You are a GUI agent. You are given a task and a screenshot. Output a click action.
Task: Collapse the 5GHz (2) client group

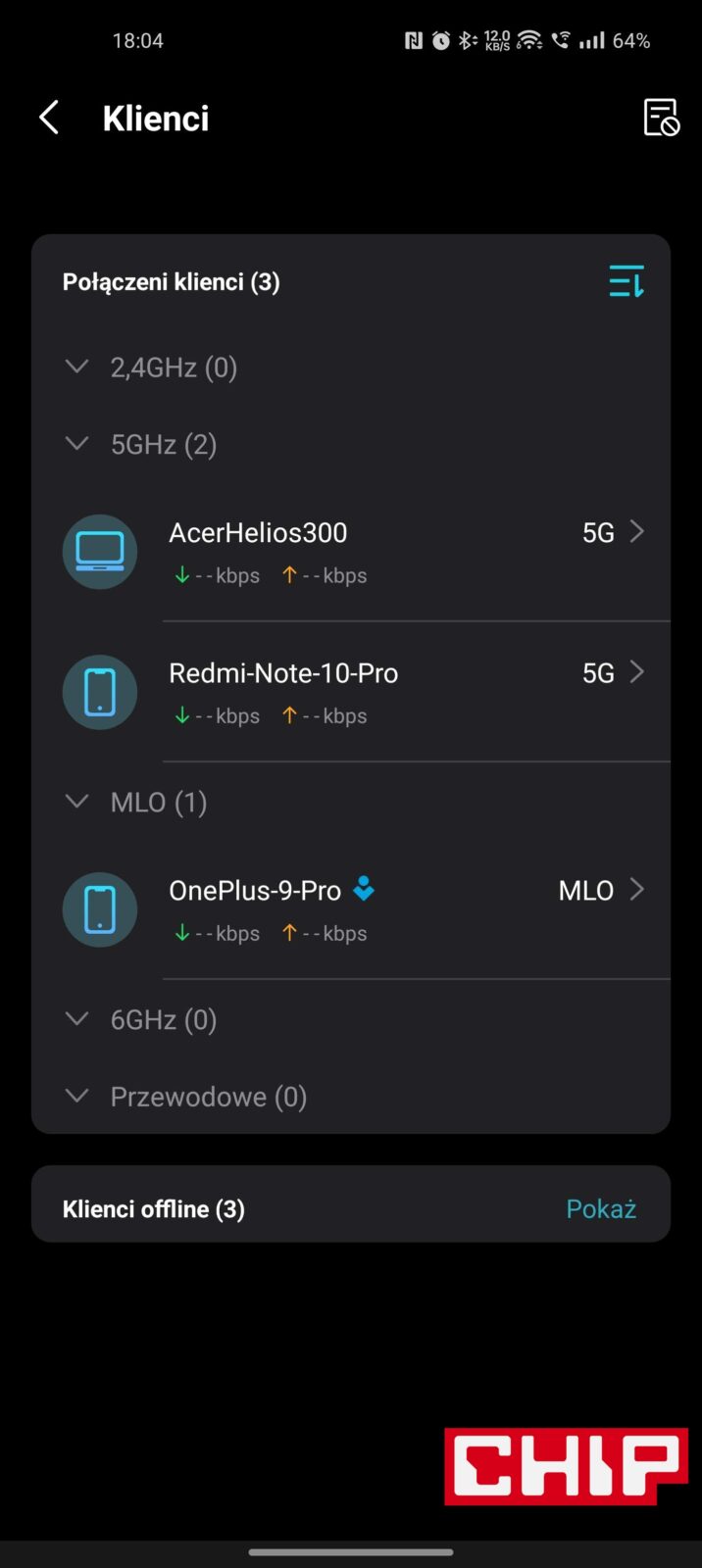[x=76, y=444]
